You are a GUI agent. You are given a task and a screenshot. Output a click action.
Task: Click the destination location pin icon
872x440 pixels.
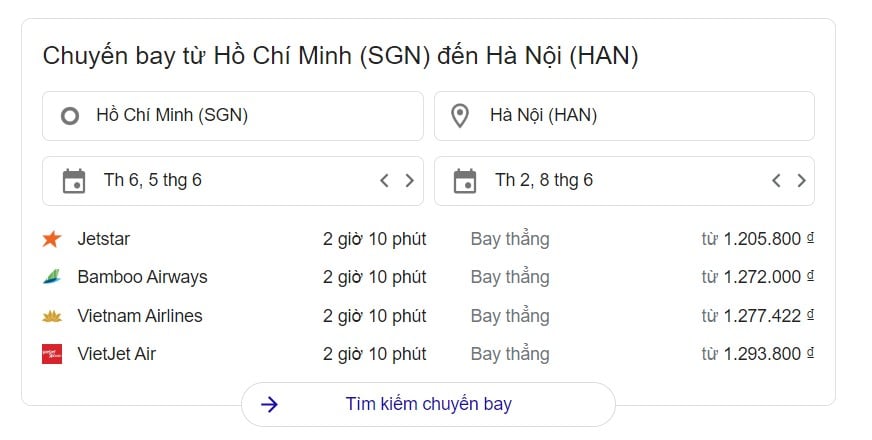click(460, 116)
